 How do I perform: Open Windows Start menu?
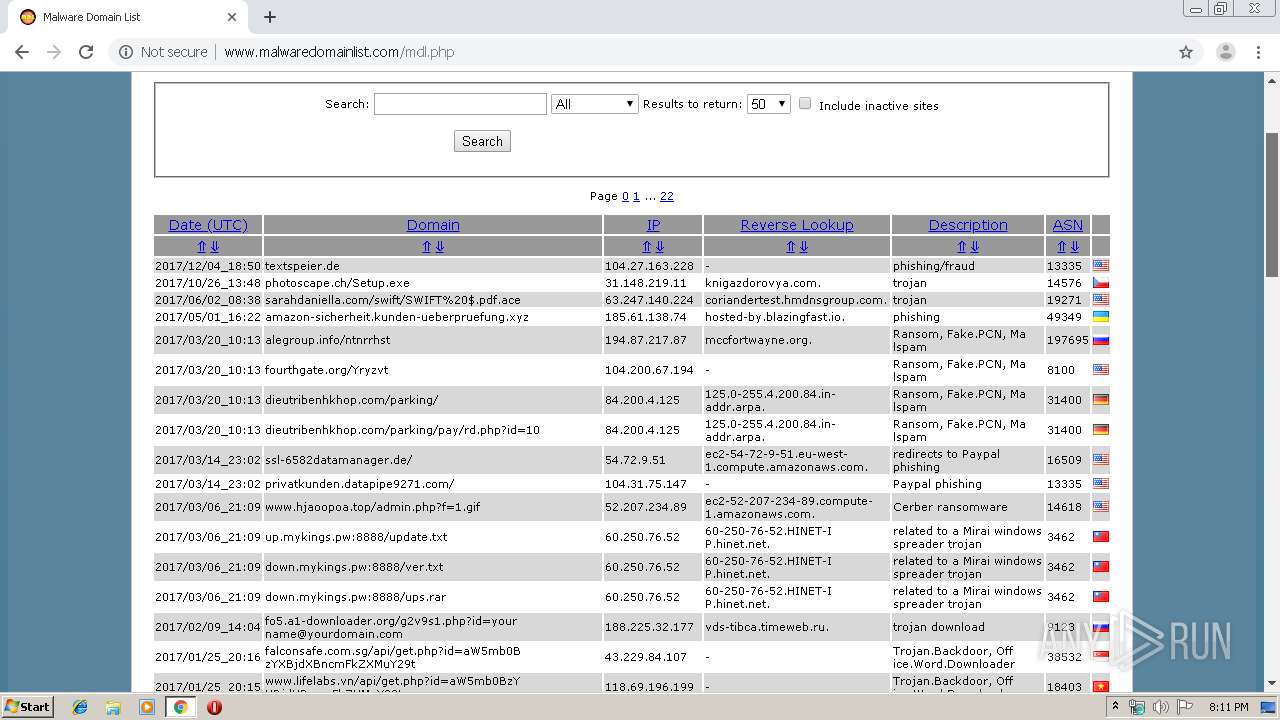(x=27, y=707)
